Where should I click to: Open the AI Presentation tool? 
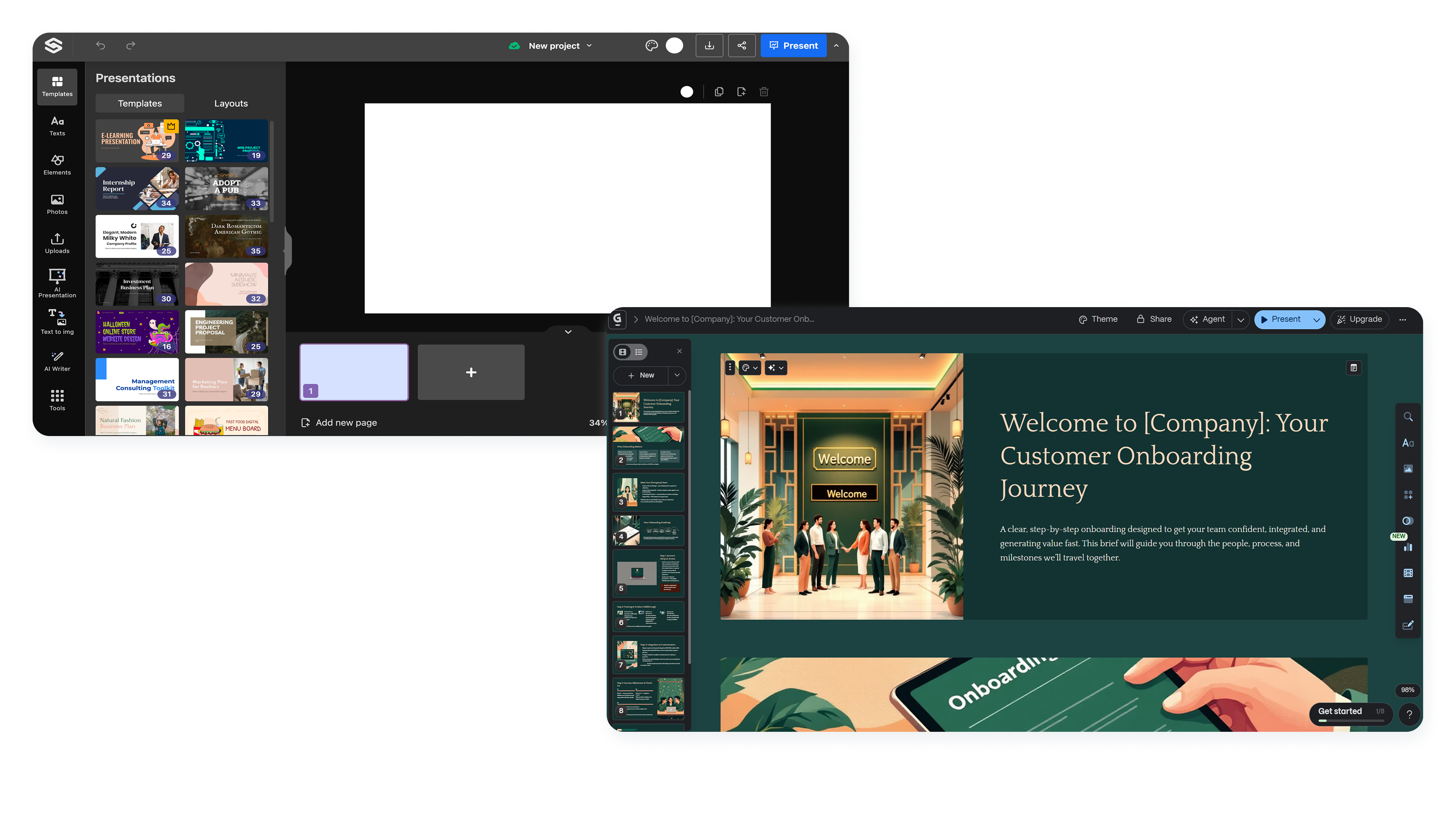tap(57, 283)
